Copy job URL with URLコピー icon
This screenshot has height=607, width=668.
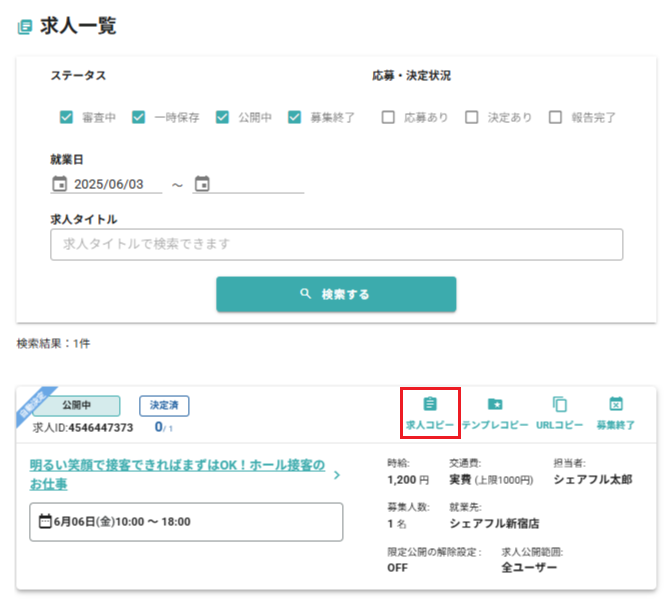point(560,404)
